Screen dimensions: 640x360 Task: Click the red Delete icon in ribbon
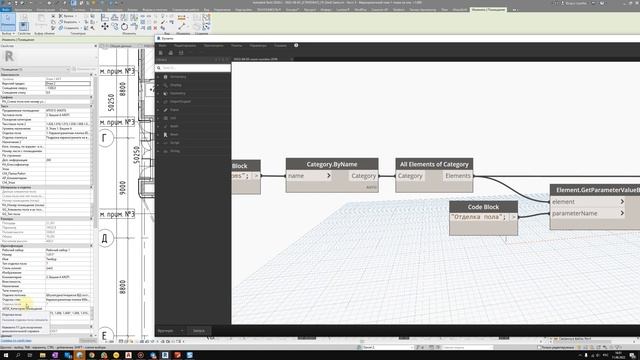pos(155,28)
